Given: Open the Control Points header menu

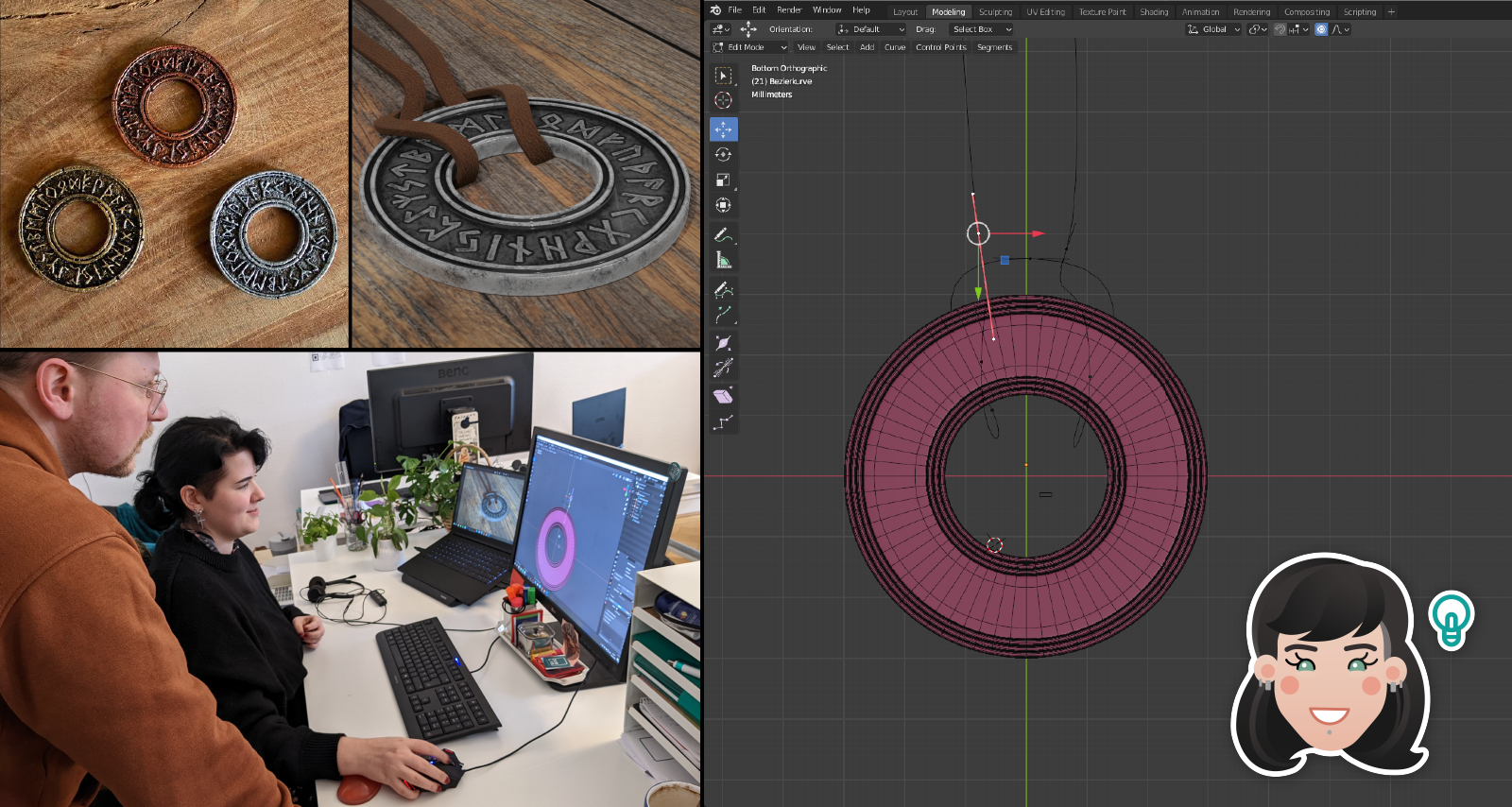Looking at the screenshot, I should [x=940, y=47].
